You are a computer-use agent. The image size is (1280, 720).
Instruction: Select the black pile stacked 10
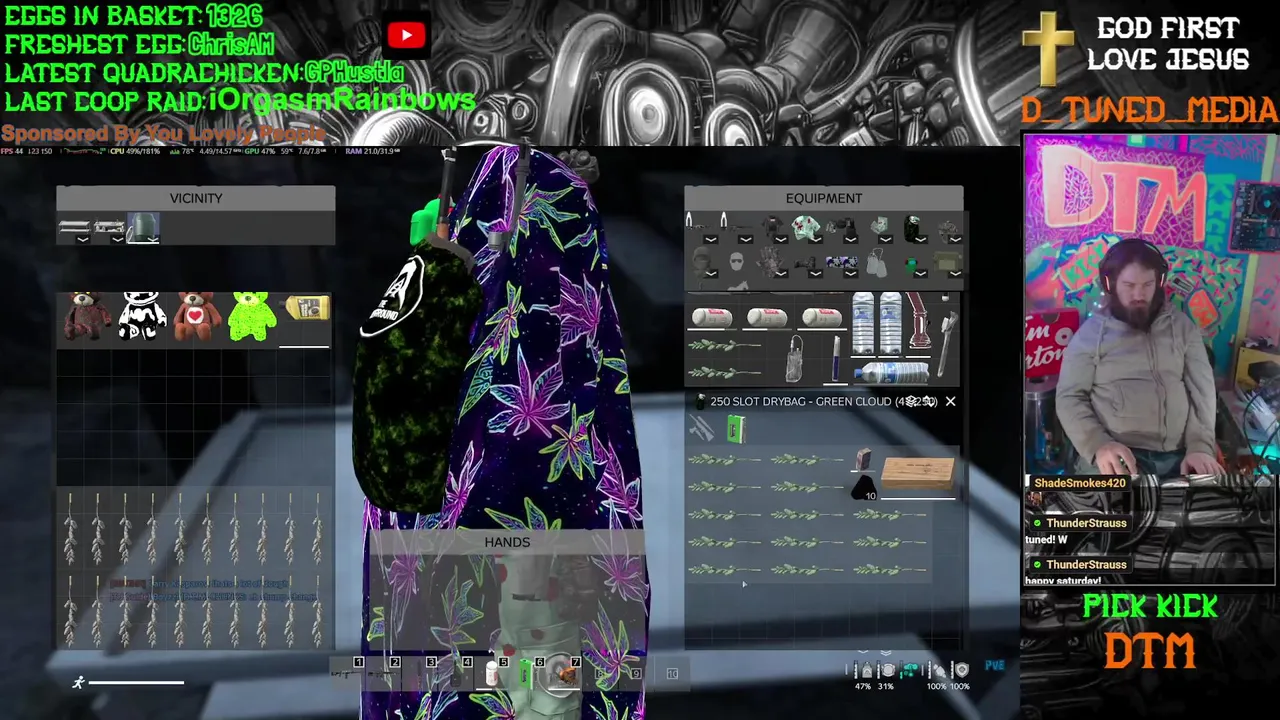pos(863,488)
